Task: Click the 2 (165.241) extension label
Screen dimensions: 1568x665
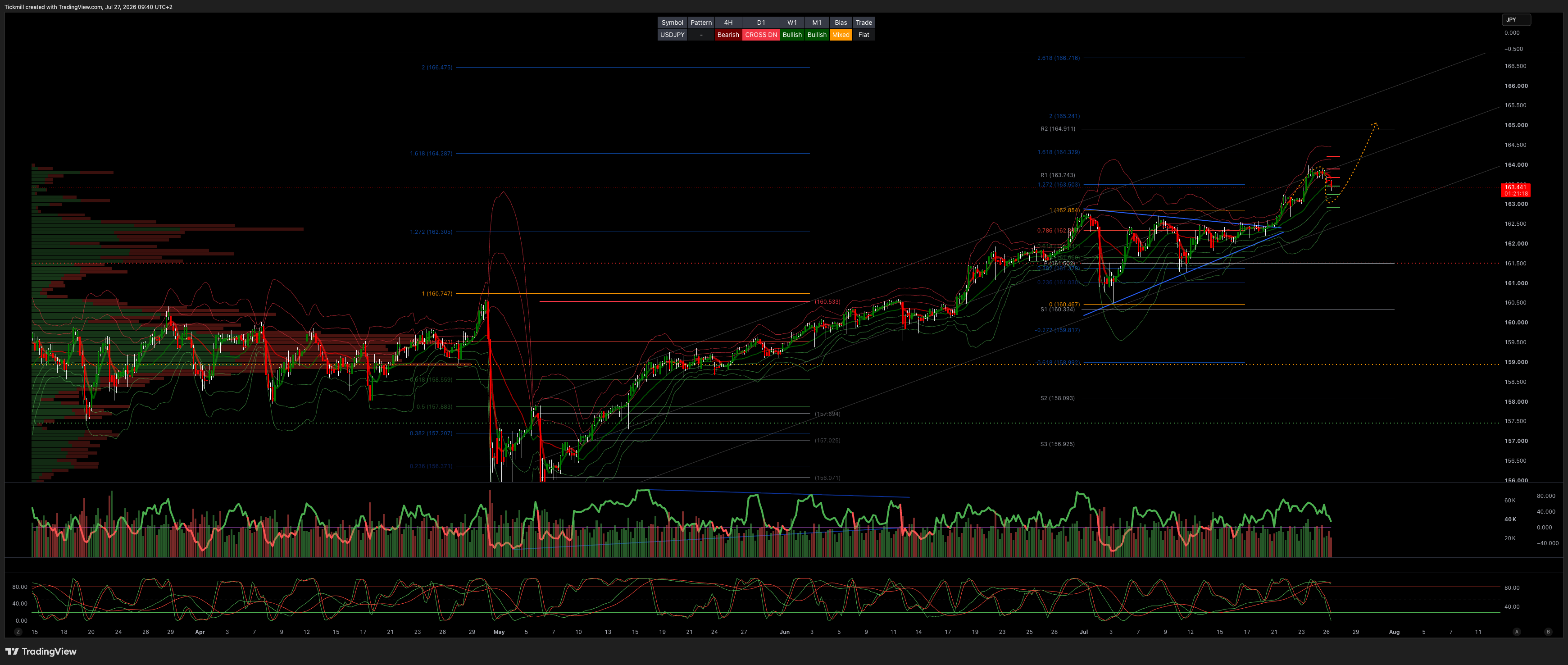Action: [1064, 116]
